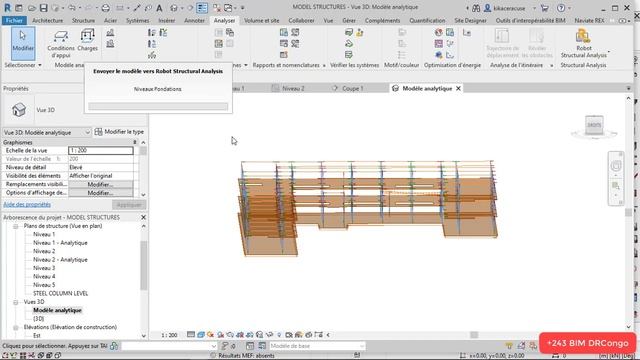Screen dimensions: 640x360
Task: Collapse the Graphismes properties group
Action: (x=135, y=142)
